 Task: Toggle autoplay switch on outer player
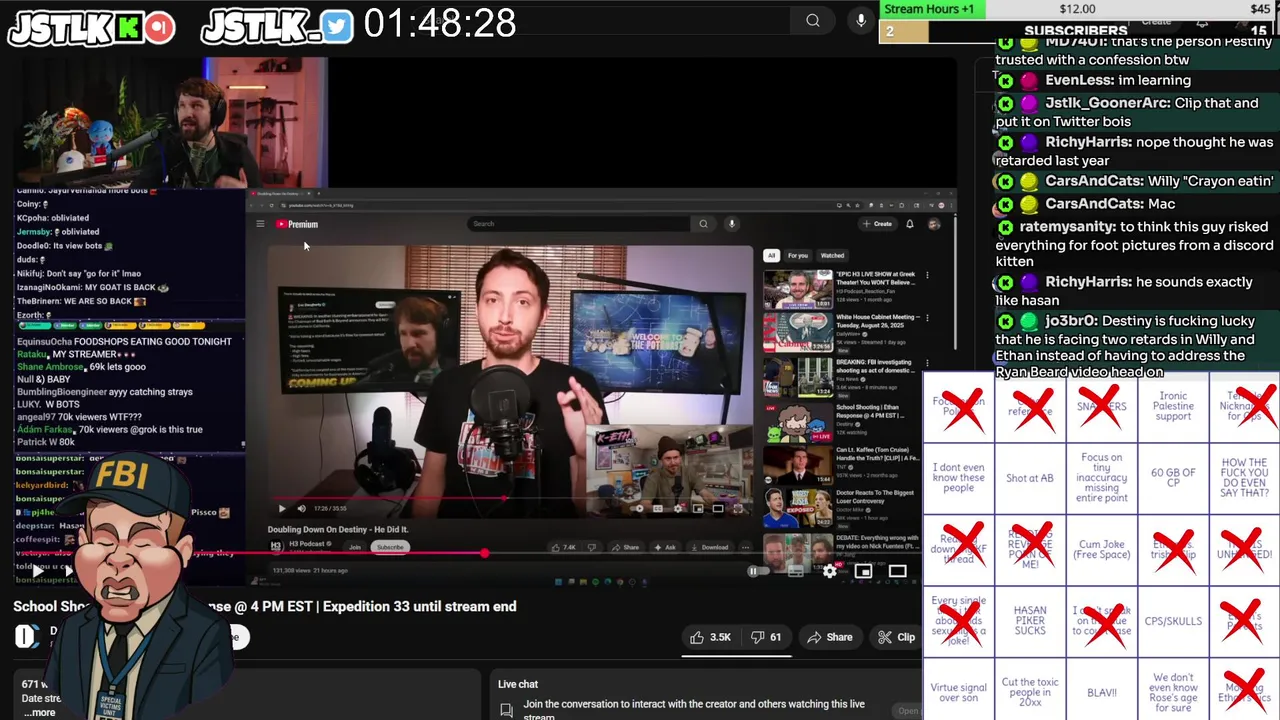(758, 572)
